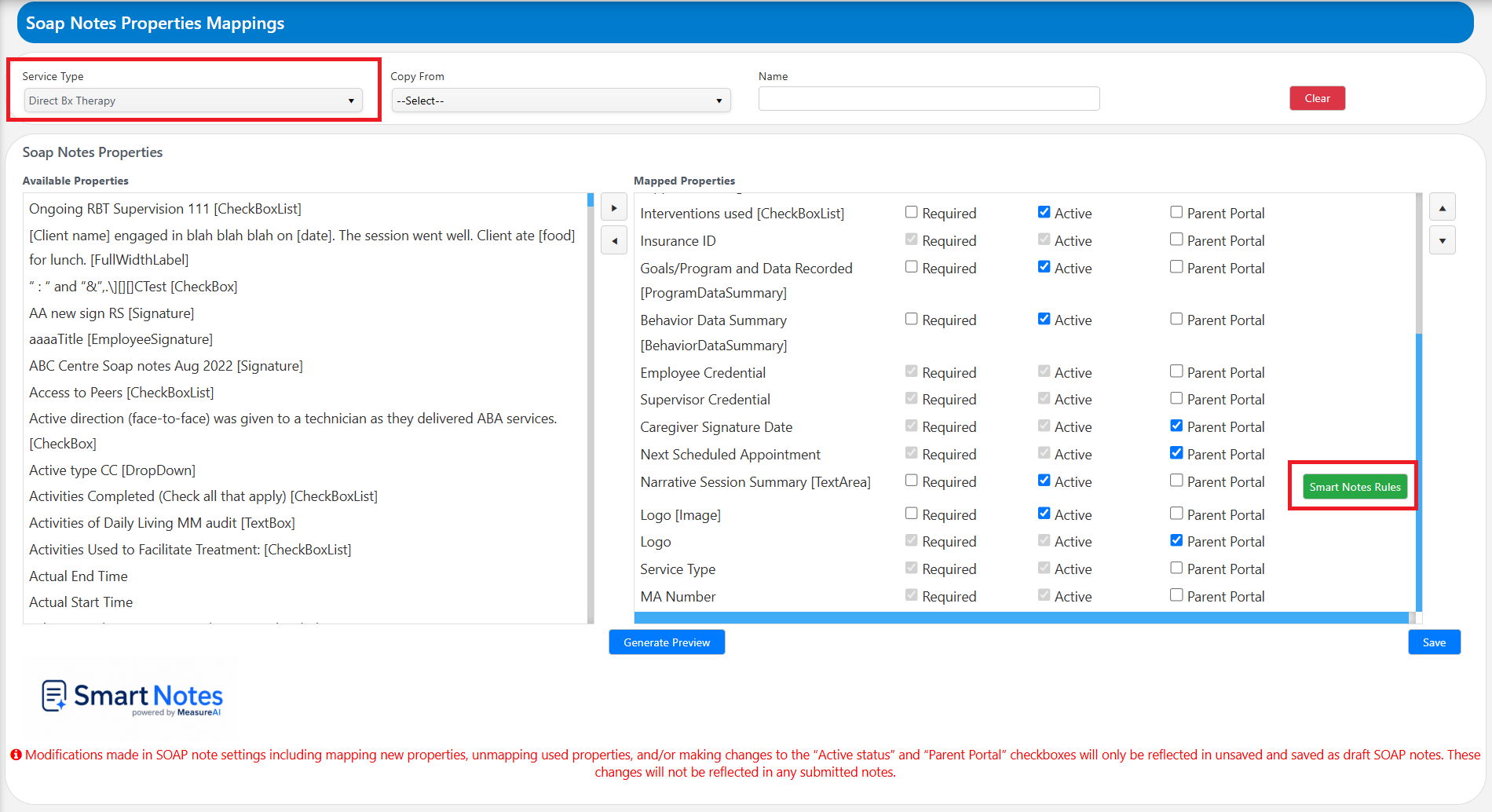This screenshot has width=1492, height=812.
Task: Click the left arrow to unmap property
Action: click(614, 240)
